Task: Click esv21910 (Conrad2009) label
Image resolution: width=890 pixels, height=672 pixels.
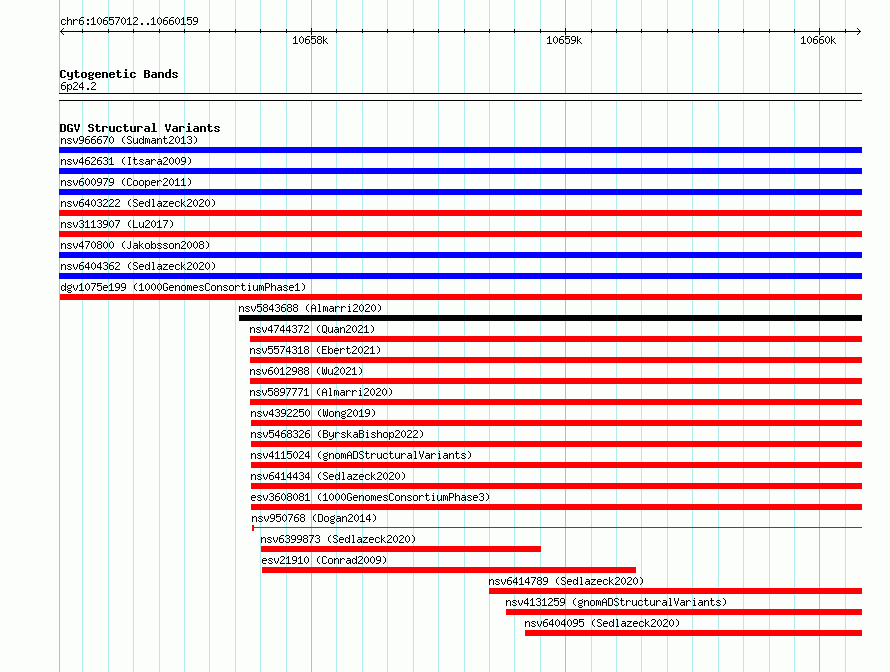Action: click(324, 560)
